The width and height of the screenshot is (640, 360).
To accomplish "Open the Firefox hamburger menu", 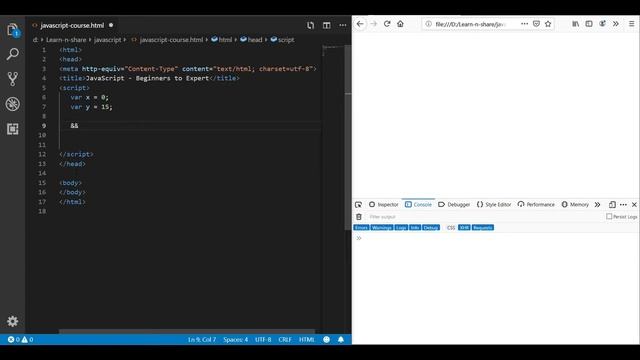I will point(631,24).
